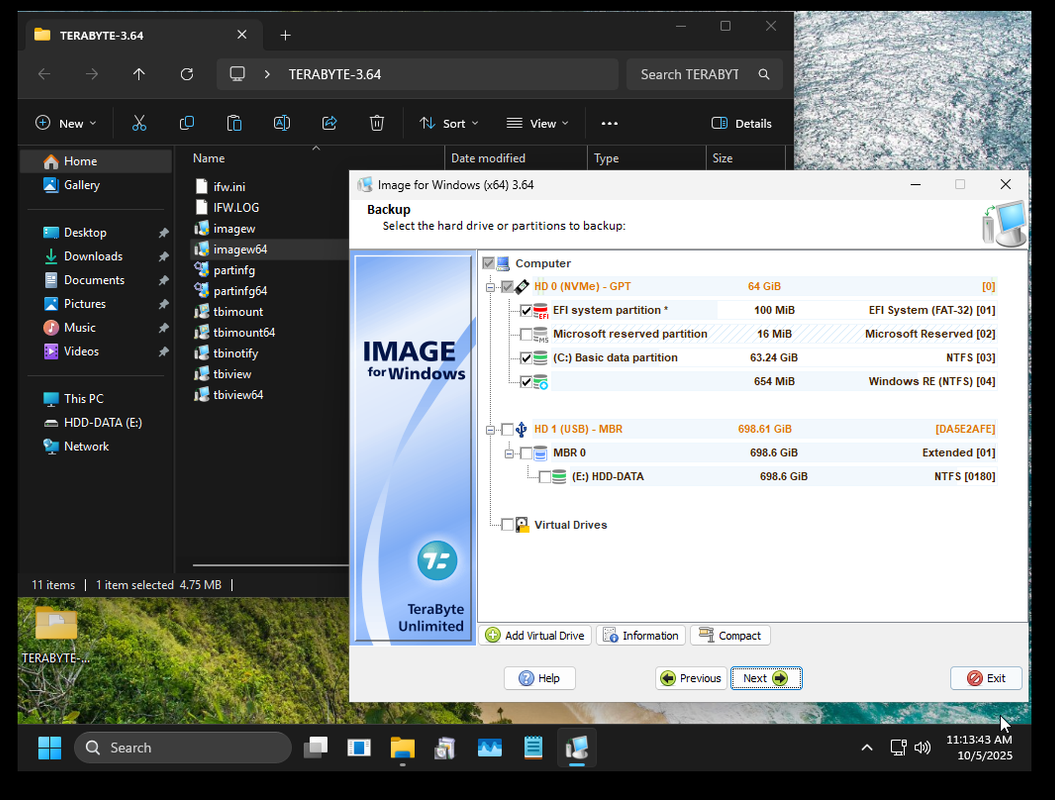This screenshot has height=800, width=1055.
Task: Open the Sort dropdown in Explorer
Action: [x=449, y=123]
